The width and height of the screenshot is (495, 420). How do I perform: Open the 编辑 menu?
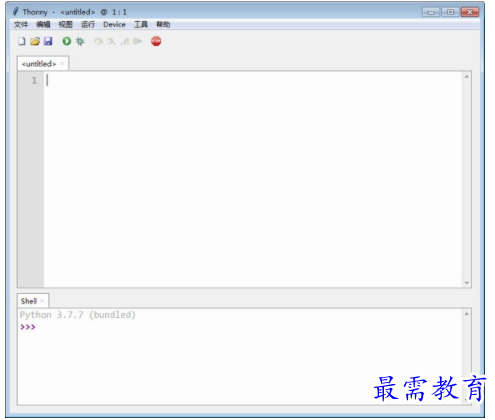(43, 24)
